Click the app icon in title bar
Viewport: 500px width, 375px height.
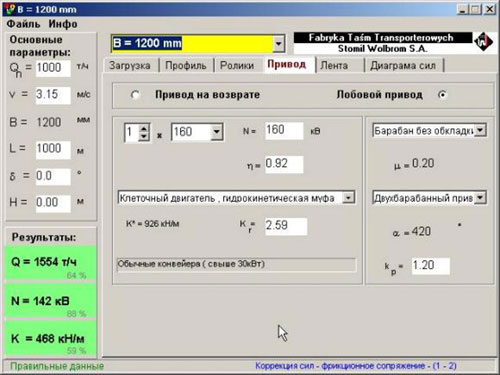[x=10, y=9]
